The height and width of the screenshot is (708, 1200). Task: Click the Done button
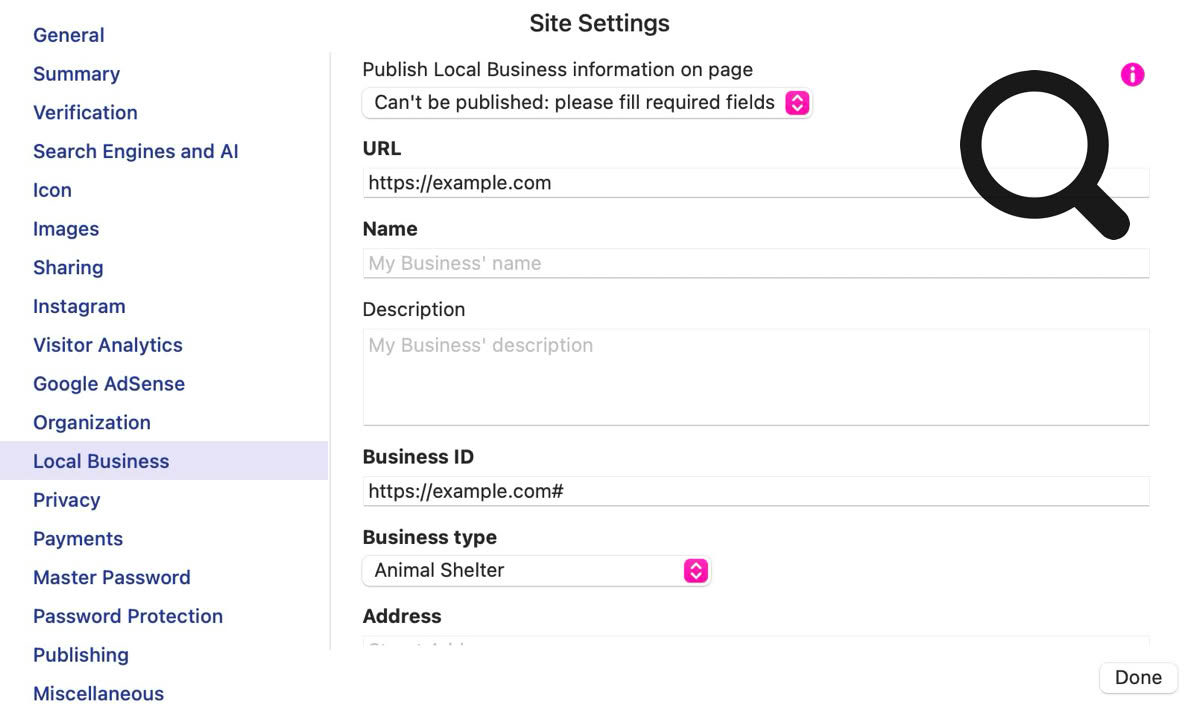1138,678
